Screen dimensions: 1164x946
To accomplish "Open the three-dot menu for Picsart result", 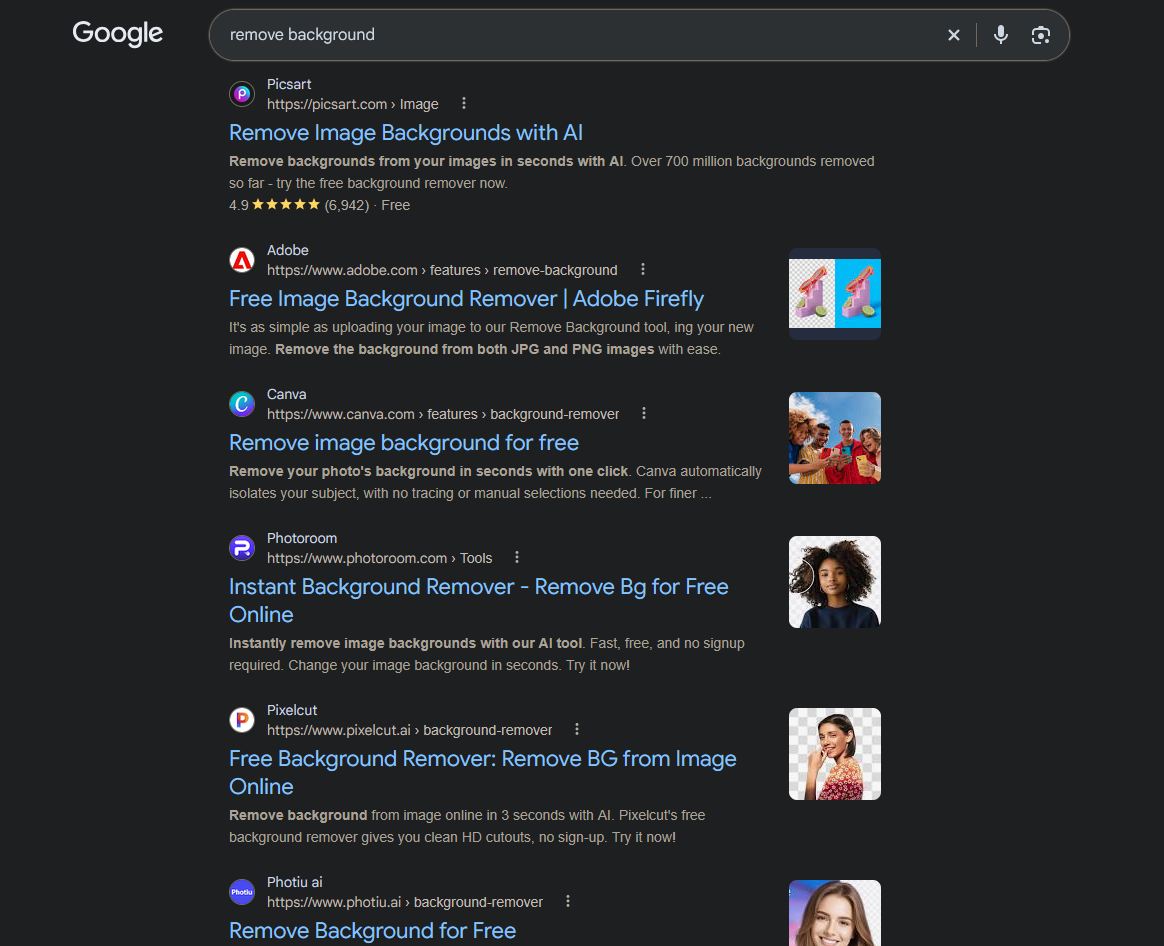I will (x=464, y=103).
